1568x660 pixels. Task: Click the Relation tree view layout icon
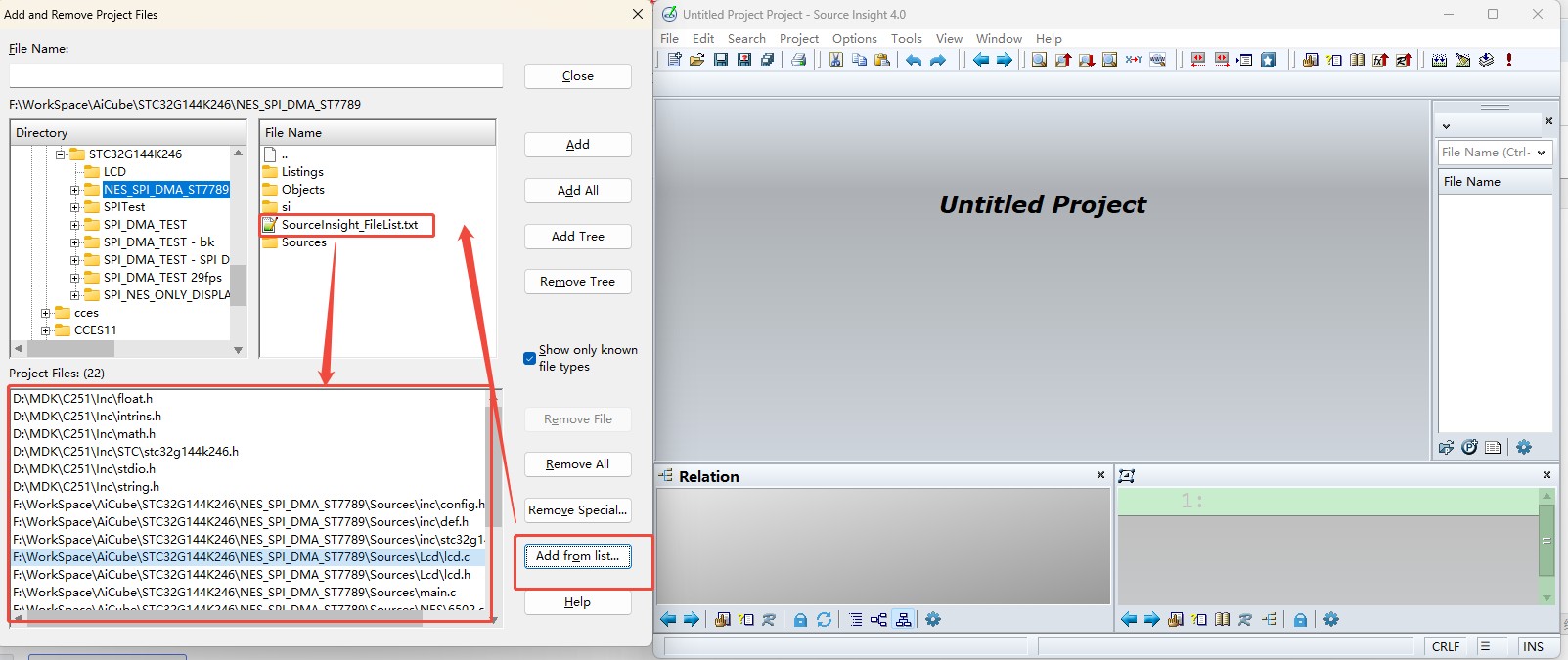point(903,619)
